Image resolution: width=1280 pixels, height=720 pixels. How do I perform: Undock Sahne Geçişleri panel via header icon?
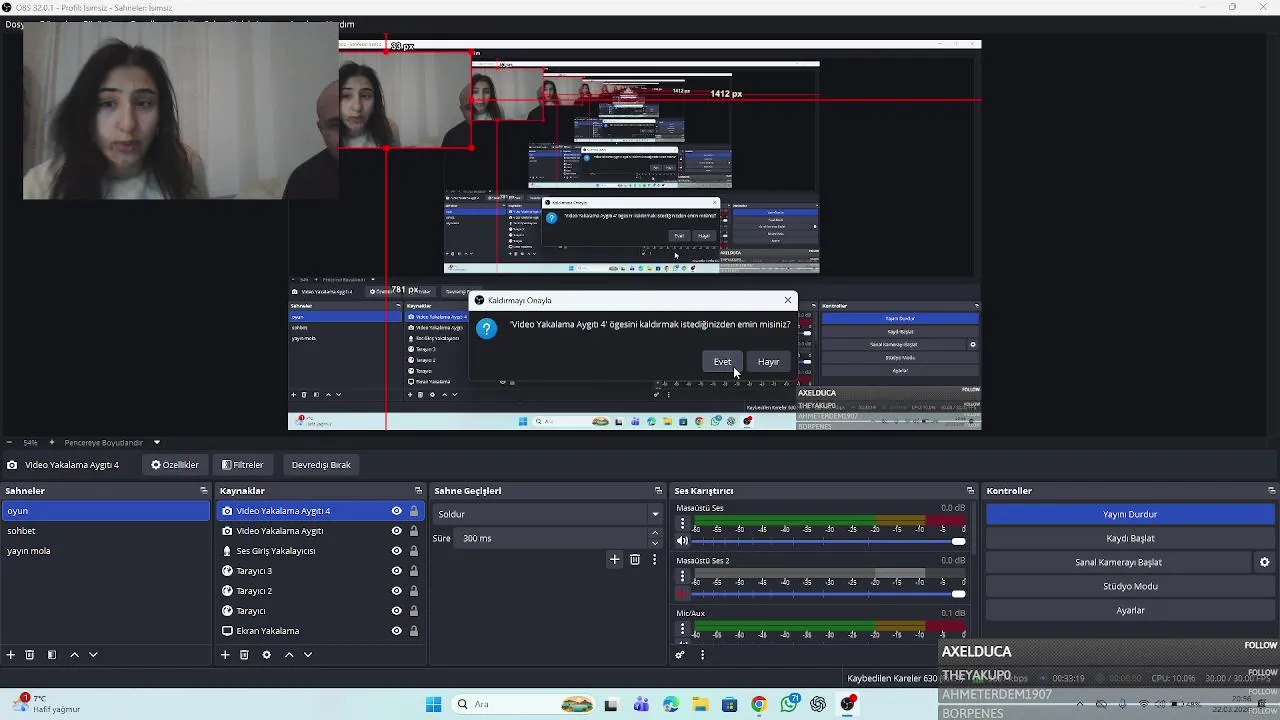pos(658,491)
